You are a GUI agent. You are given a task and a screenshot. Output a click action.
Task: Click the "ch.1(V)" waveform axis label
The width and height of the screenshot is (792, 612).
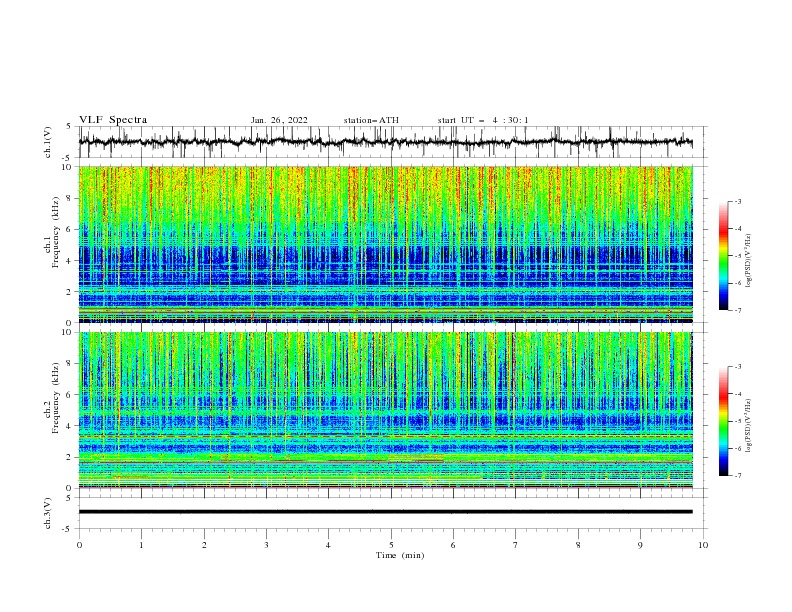coord(48,142)
